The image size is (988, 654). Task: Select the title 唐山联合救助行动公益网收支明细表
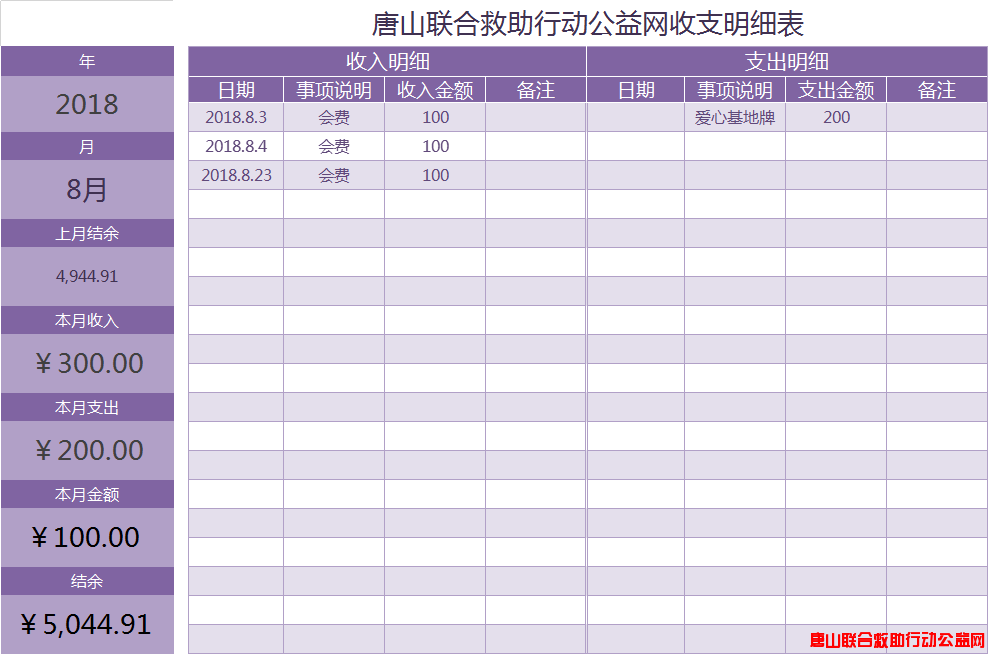click(587, 24)
